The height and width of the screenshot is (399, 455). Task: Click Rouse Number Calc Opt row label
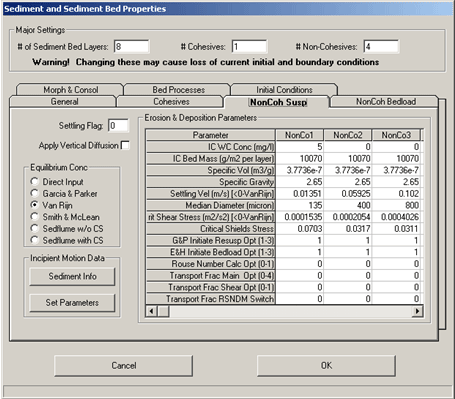[210, 264]
